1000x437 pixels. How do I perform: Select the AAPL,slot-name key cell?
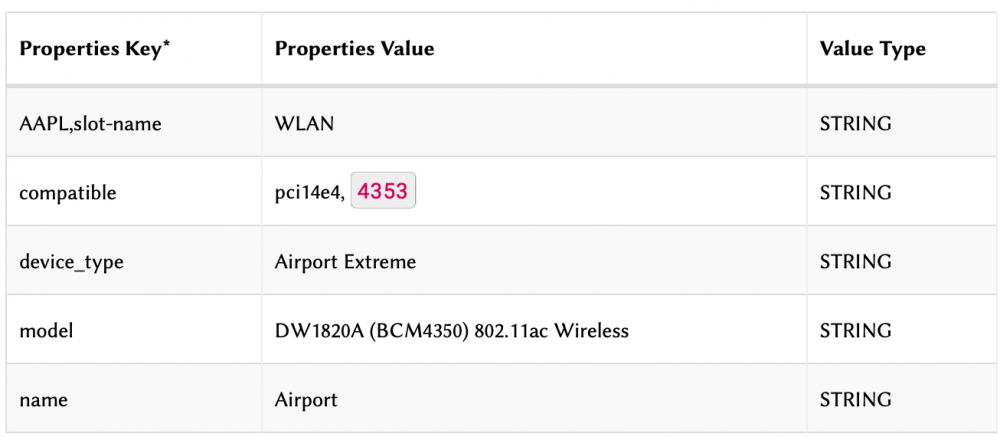pyautogui.click(x=90, y=125)
